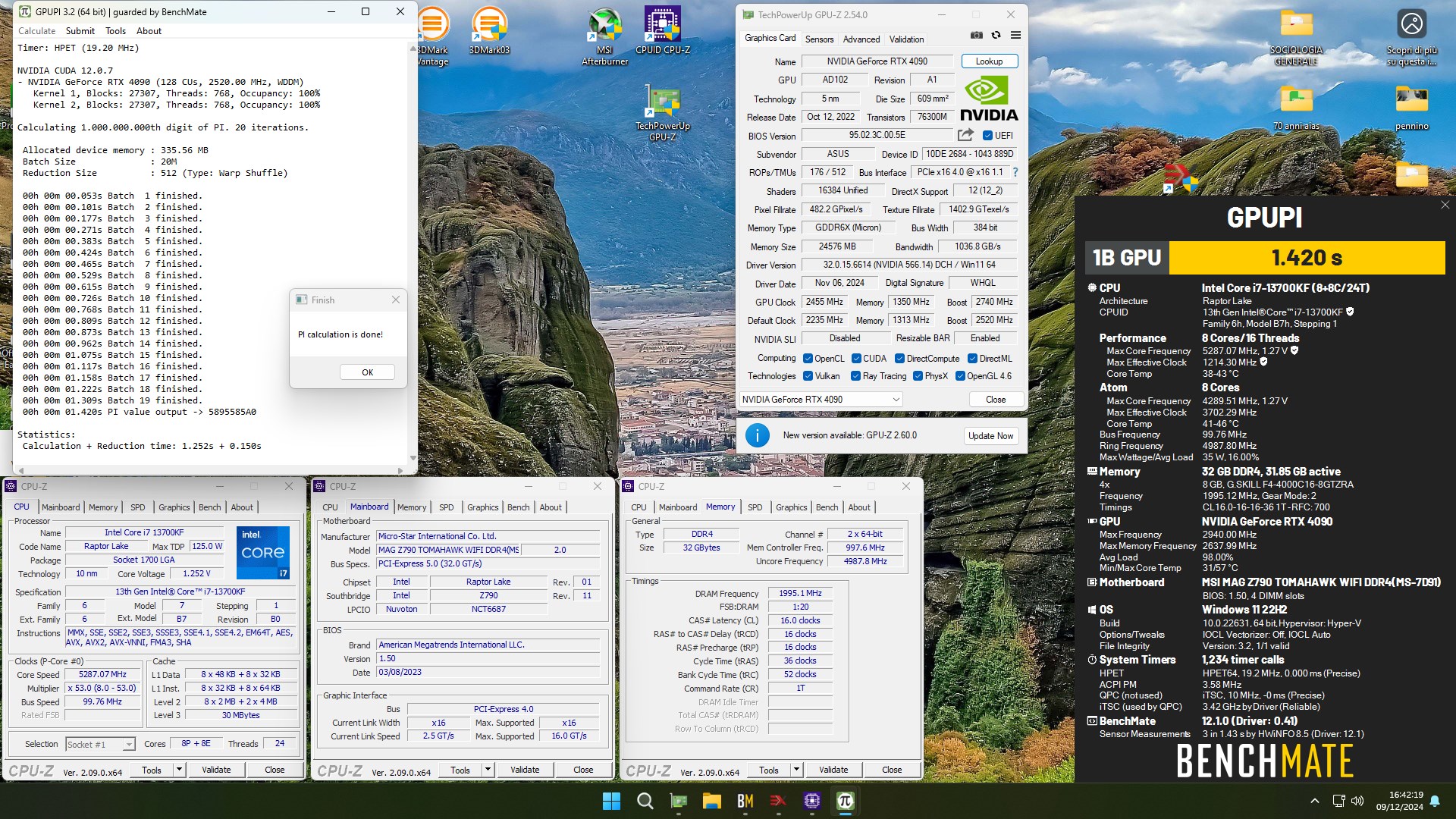Click the Core Speed value in CPU-Z
This screenshot has width=1456, height=819.
click(102, 674)
